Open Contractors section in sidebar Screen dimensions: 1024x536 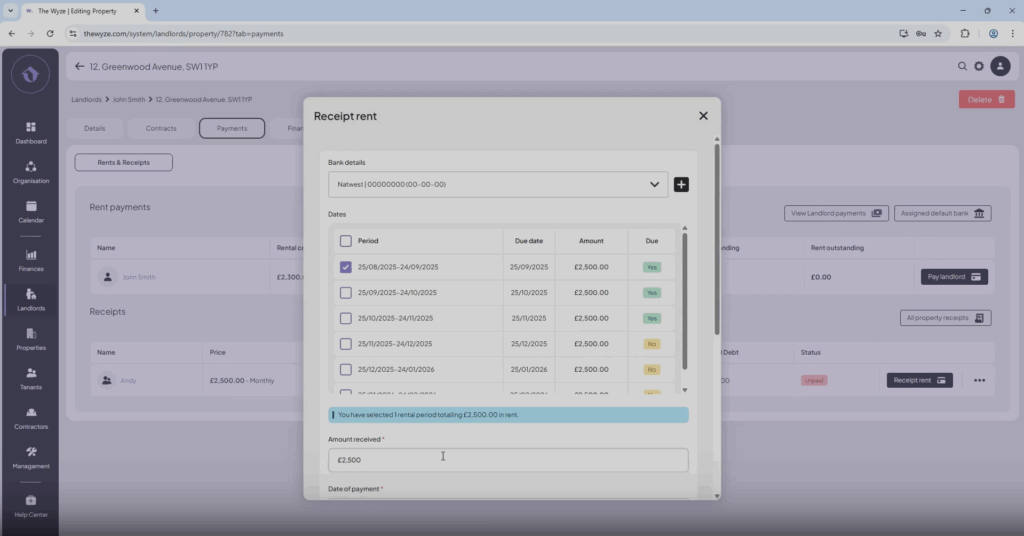point(30,417)
